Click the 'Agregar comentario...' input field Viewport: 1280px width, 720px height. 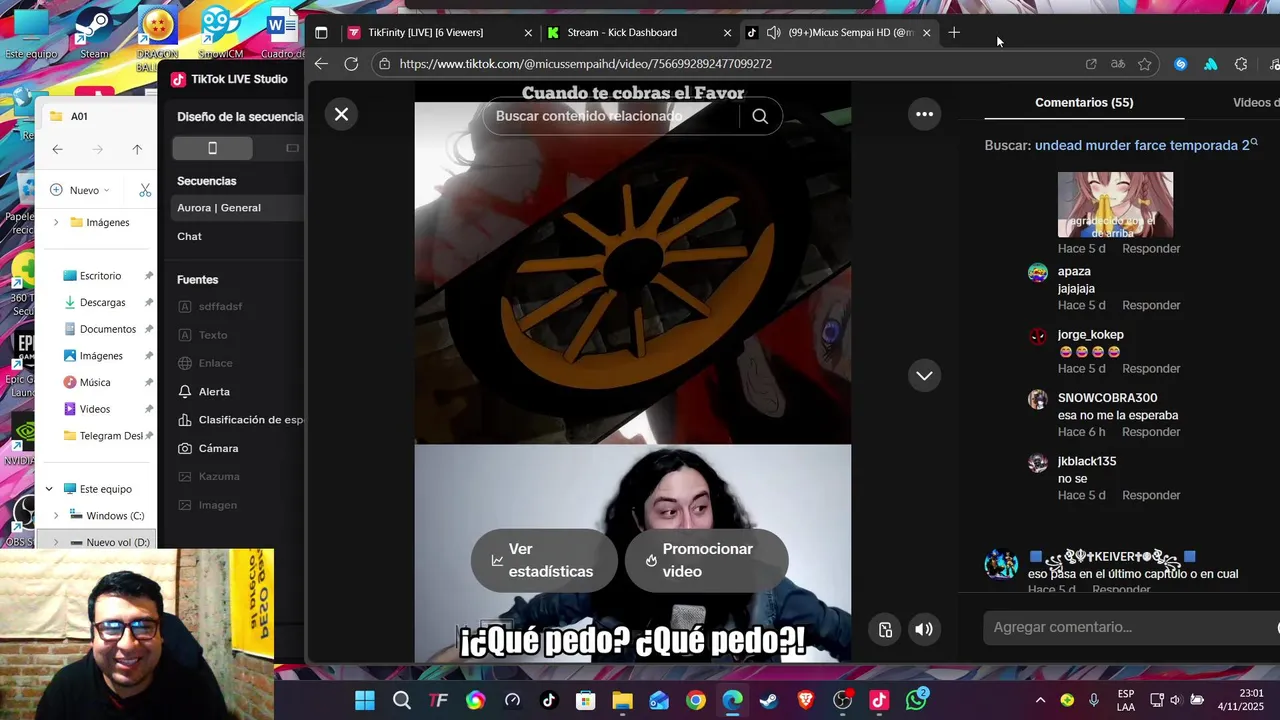pyautogui.click(x=1130, y=627)
